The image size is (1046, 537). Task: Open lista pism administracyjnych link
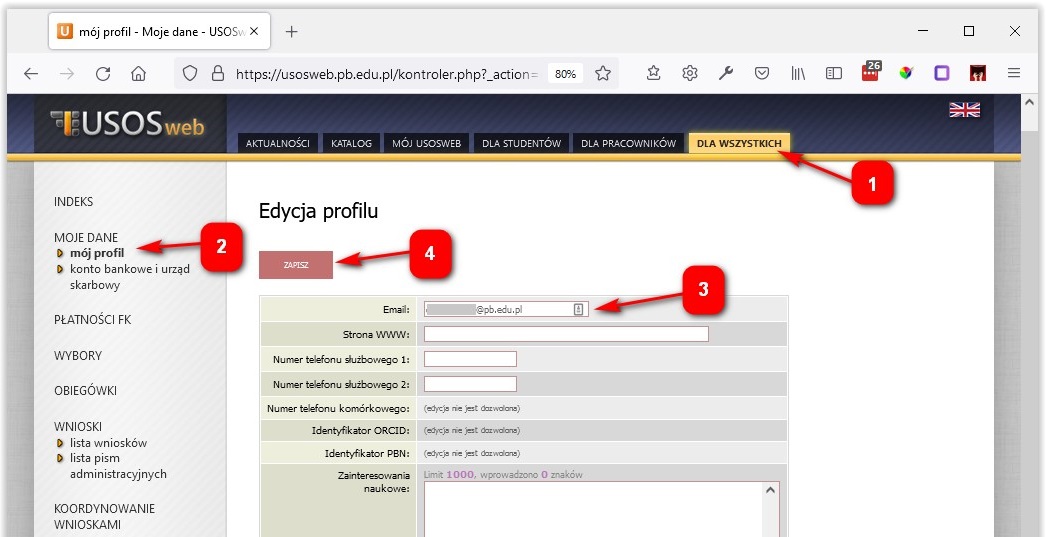(118, 466)
